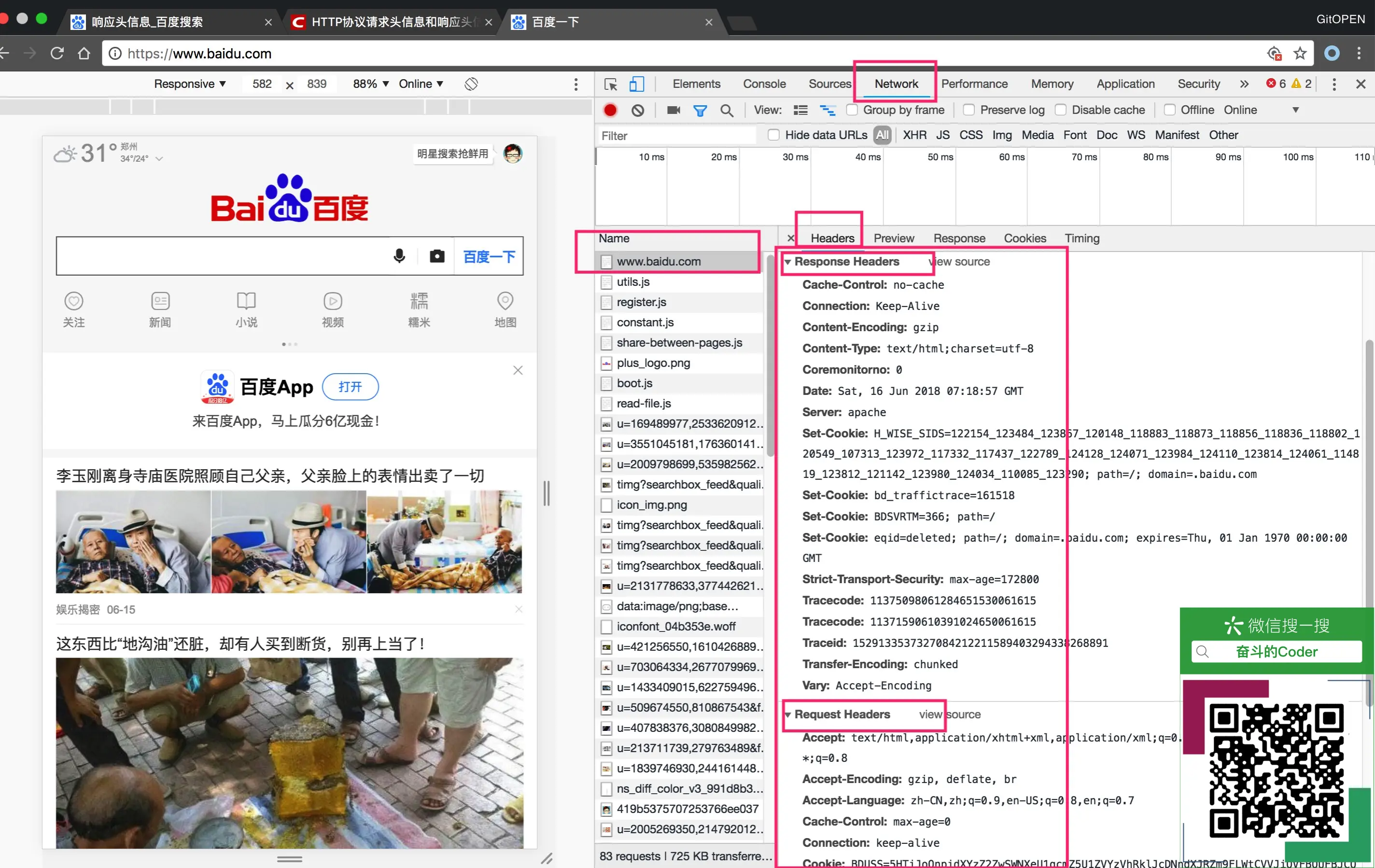Open the 88% zoom level dropdown
Viewport: 1375px width, 868px height.
coord(371,84)
